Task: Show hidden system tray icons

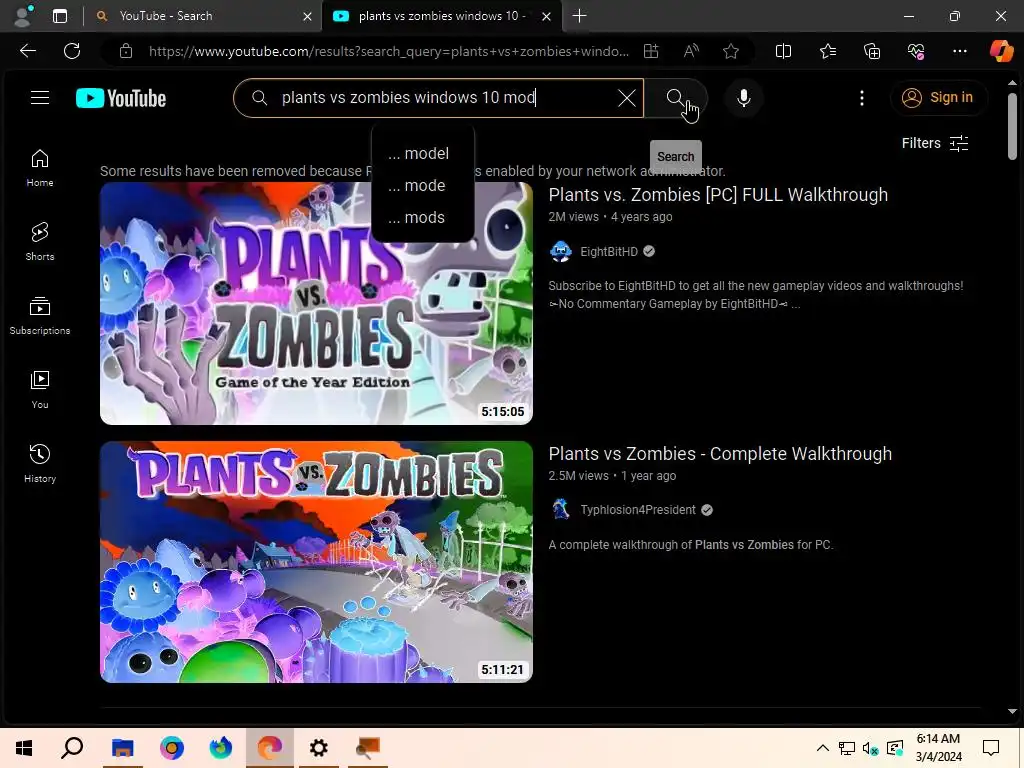Action: click(x=823, y=748)
